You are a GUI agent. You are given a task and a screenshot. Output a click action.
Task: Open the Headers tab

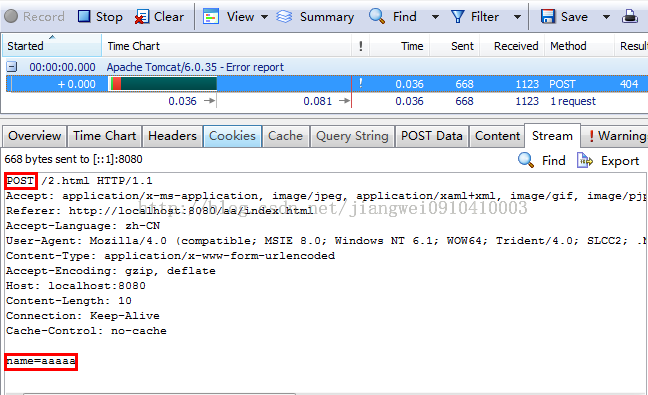point(172,136)
